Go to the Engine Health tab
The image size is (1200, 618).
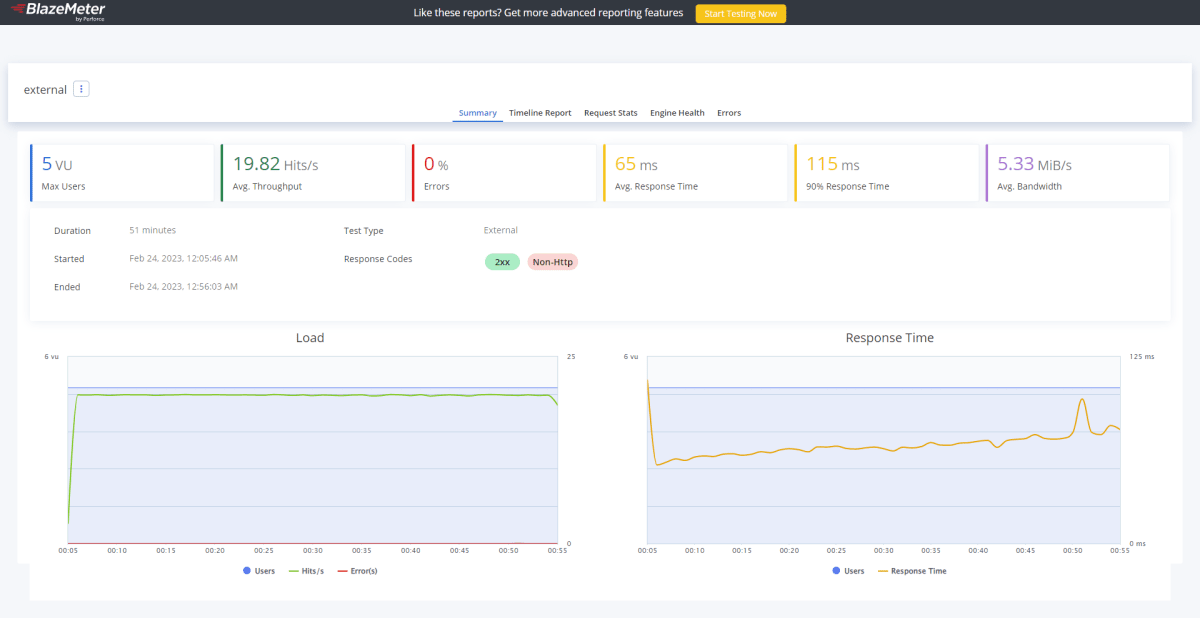pos(677,113)
